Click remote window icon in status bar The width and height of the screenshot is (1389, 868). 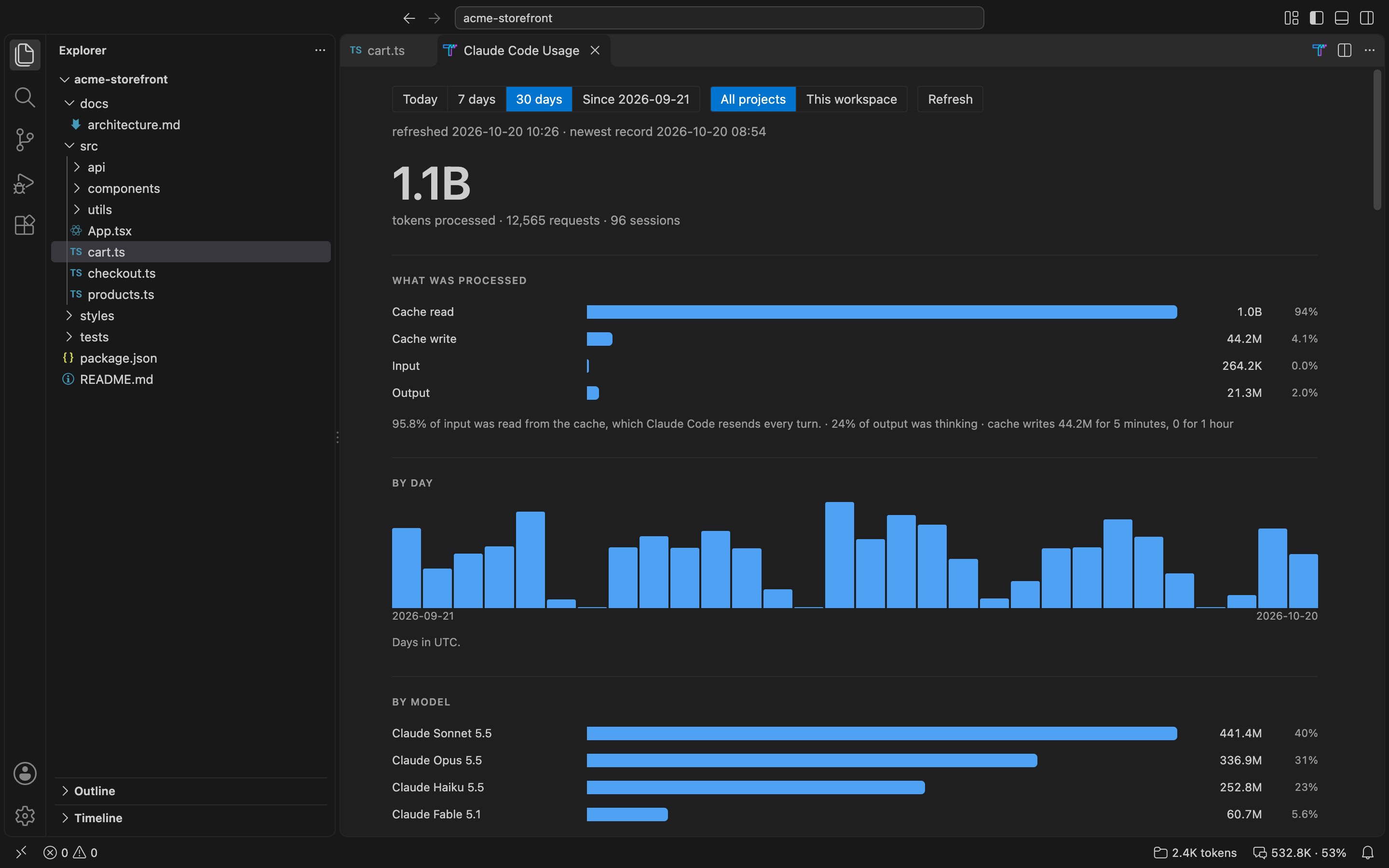[21, 853]
